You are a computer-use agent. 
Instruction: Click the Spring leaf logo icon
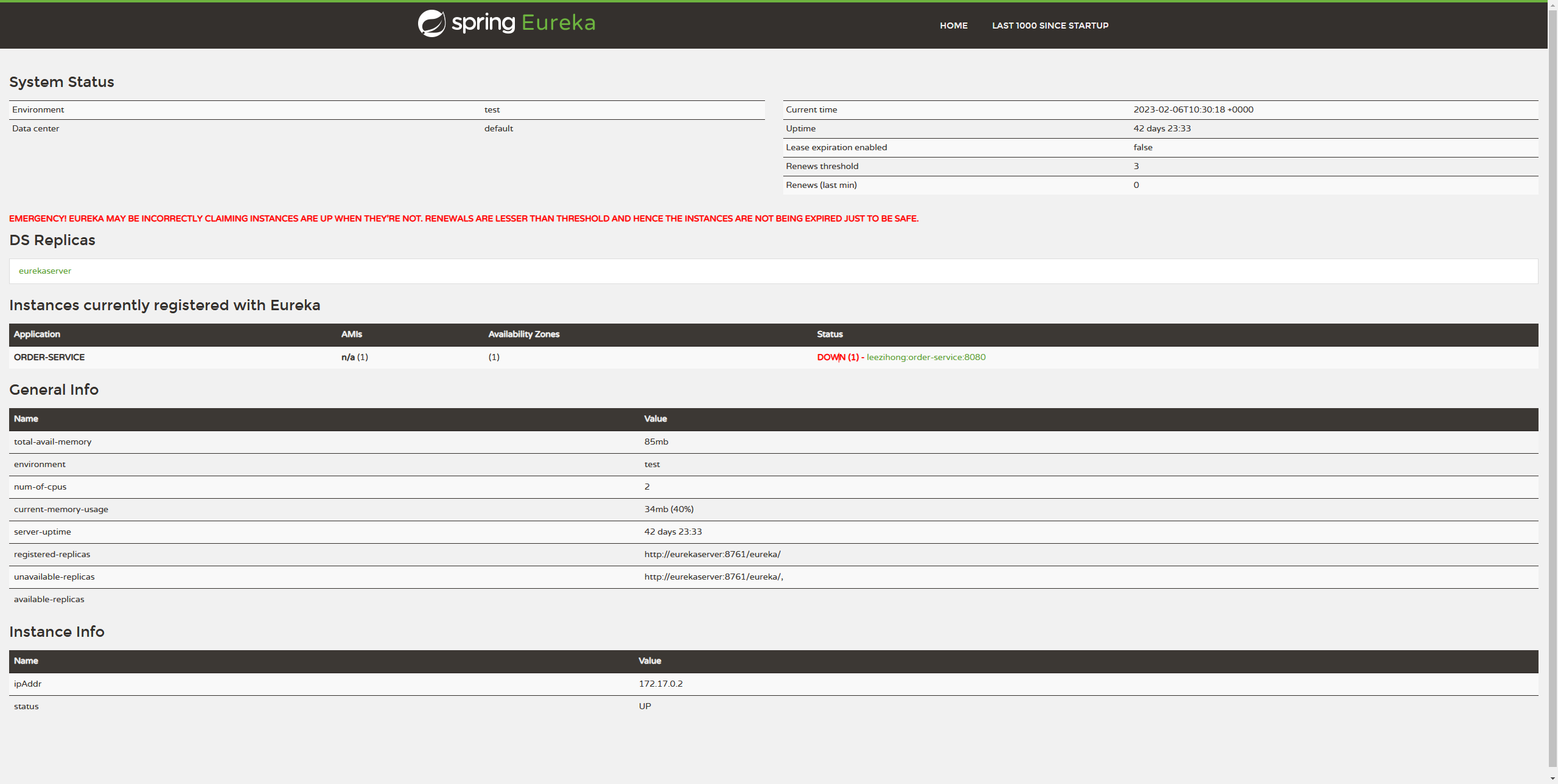tap(431, 24)
